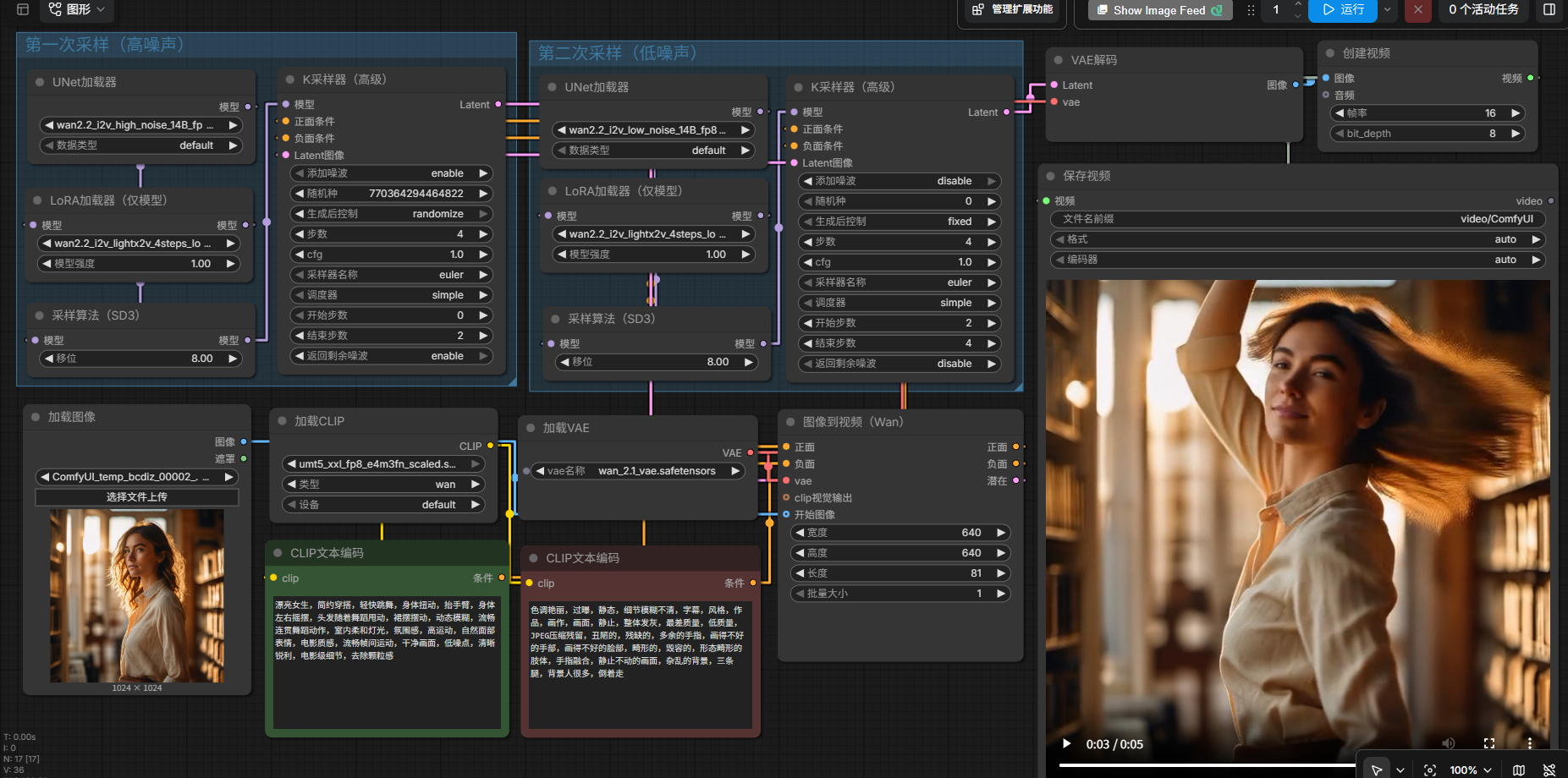Click the Show Image Feed button
This screenshot has width=1568, height=778.
1159,10
